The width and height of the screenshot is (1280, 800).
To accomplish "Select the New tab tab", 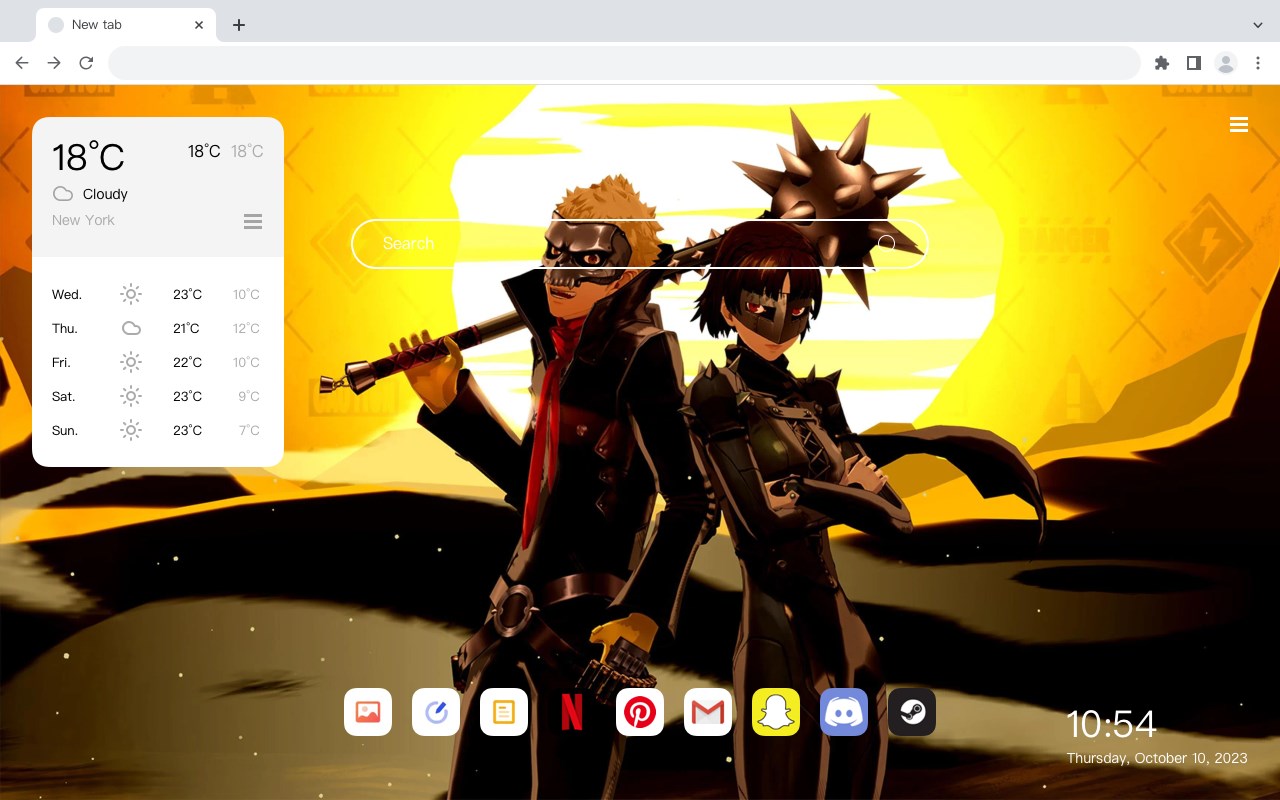I will pos(126,25).
